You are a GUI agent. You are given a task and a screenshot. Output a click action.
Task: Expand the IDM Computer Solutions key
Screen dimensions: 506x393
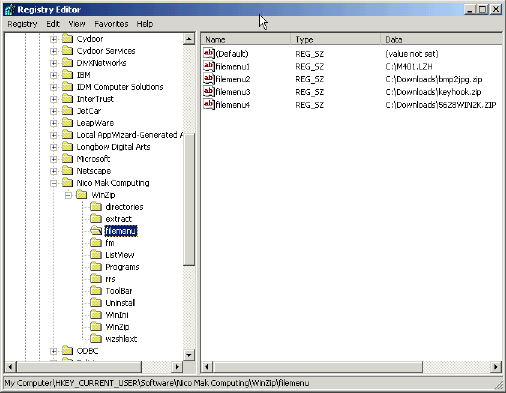click(x=53, y=87)
